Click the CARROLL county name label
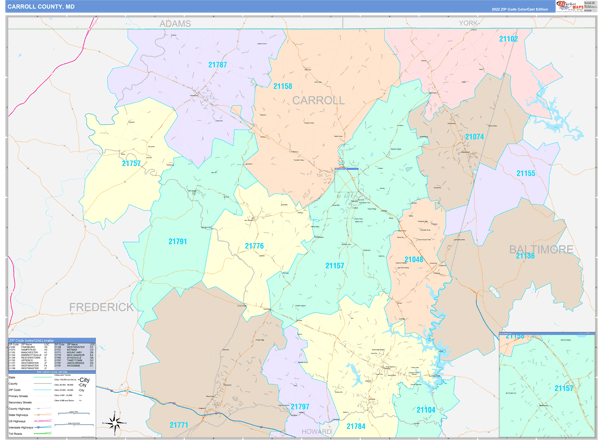 (318, 101)
